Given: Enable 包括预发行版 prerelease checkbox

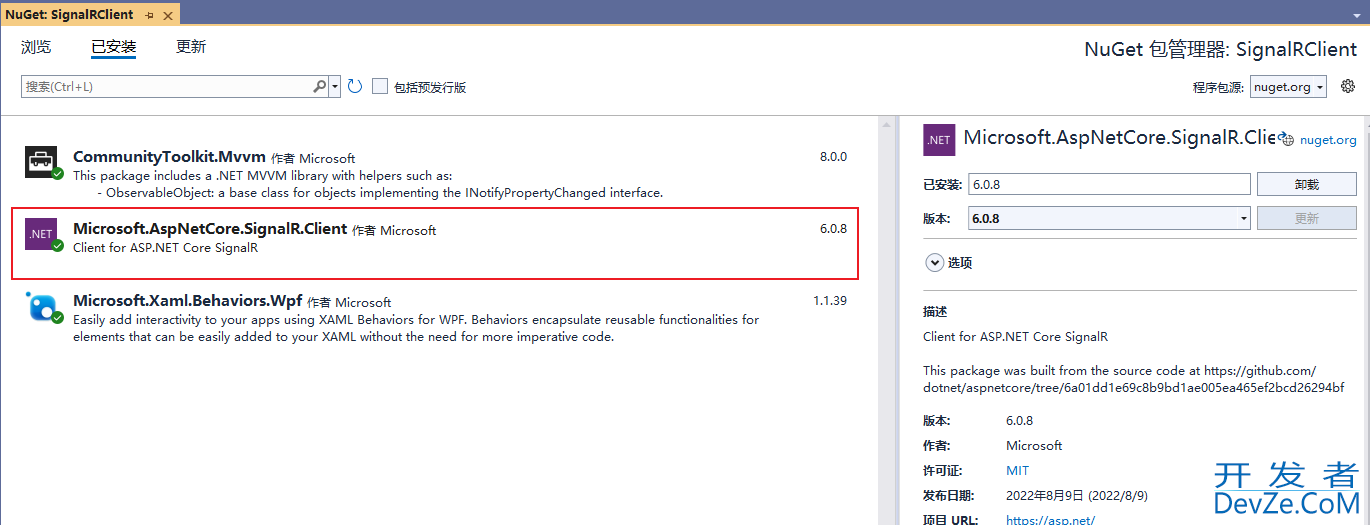Looking at the screenshot, I should pos(380,87).
